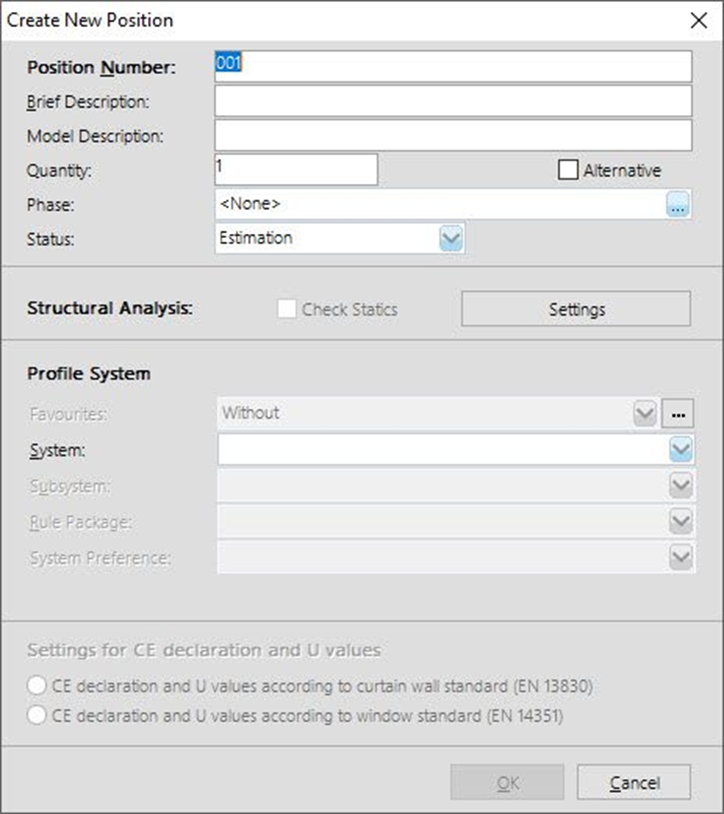Expand the Subsystem dropdown
The image size is (724, 814).
click(x=680, y=486)
